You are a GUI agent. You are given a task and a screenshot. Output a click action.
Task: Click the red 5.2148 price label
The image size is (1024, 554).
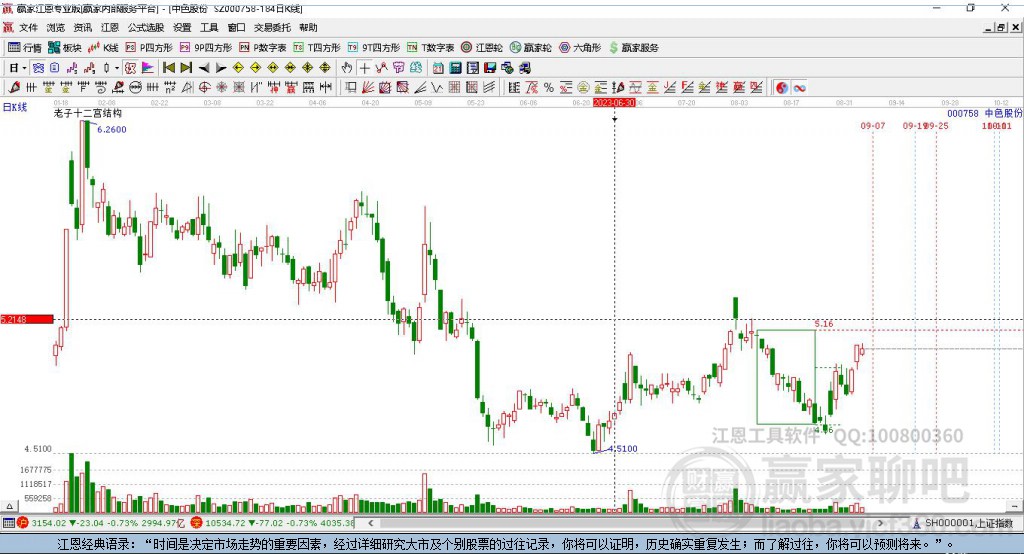(x=27, y=319)
